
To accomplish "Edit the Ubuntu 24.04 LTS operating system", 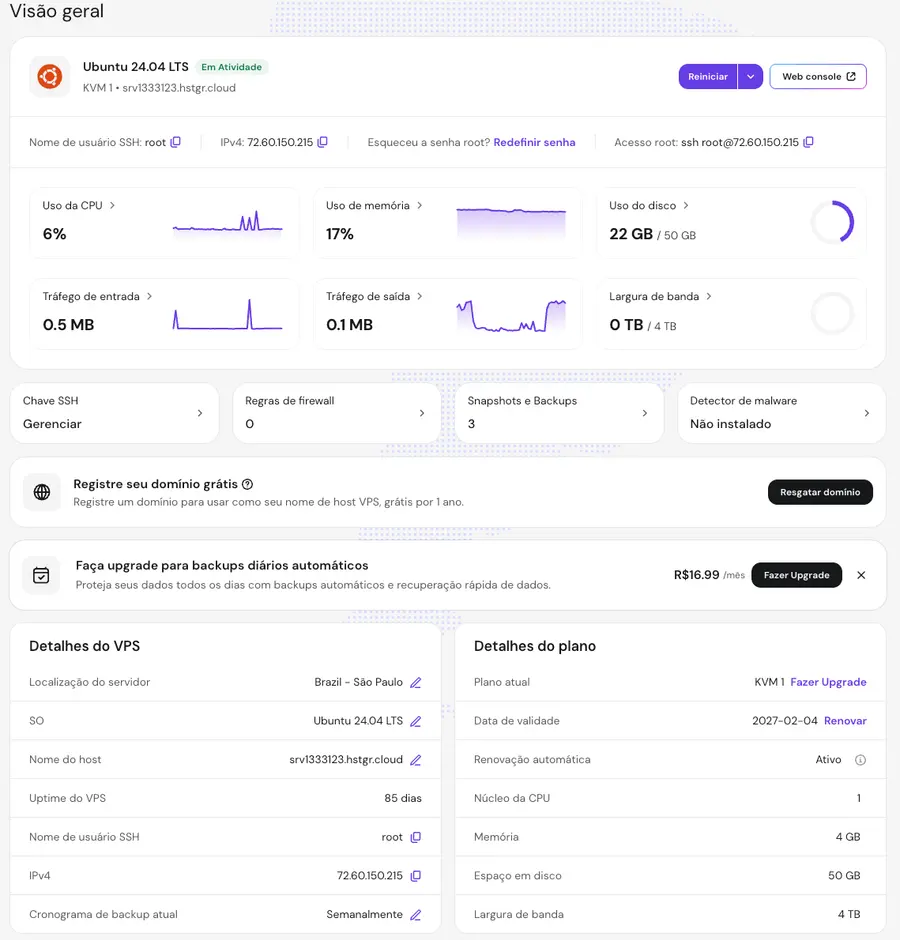I will point(416,721).
